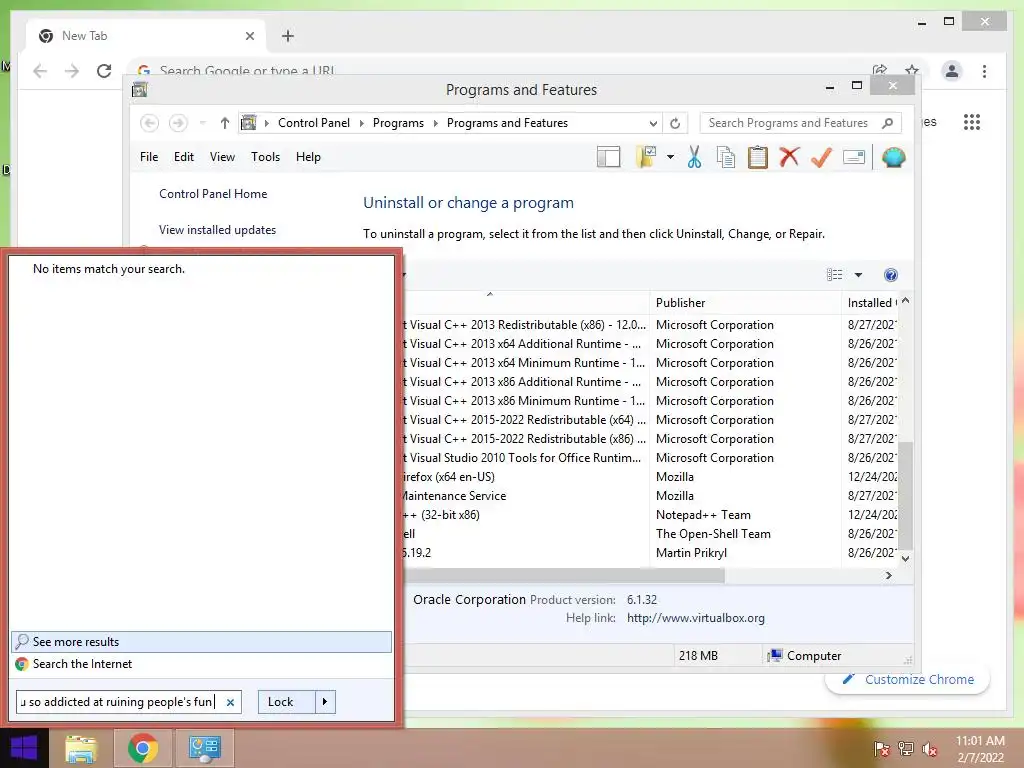Open the View menu

pos(222,157)
